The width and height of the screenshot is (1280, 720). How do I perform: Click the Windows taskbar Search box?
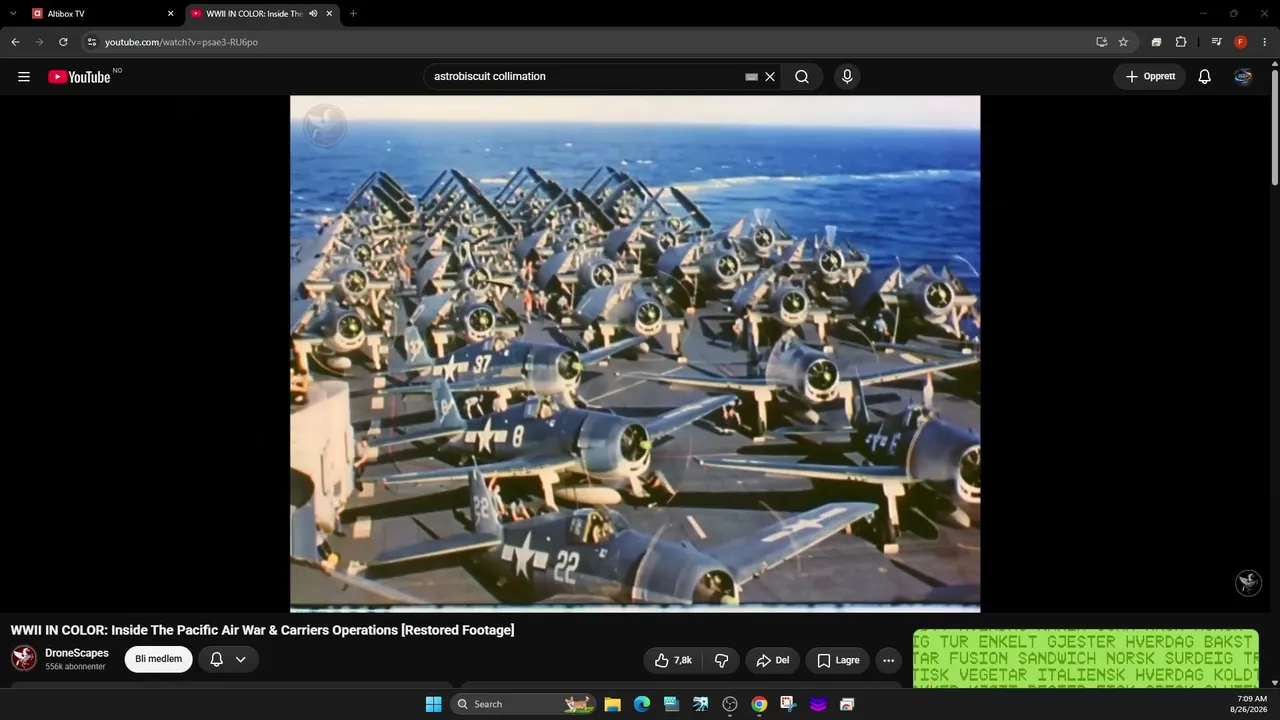point(524,704)
